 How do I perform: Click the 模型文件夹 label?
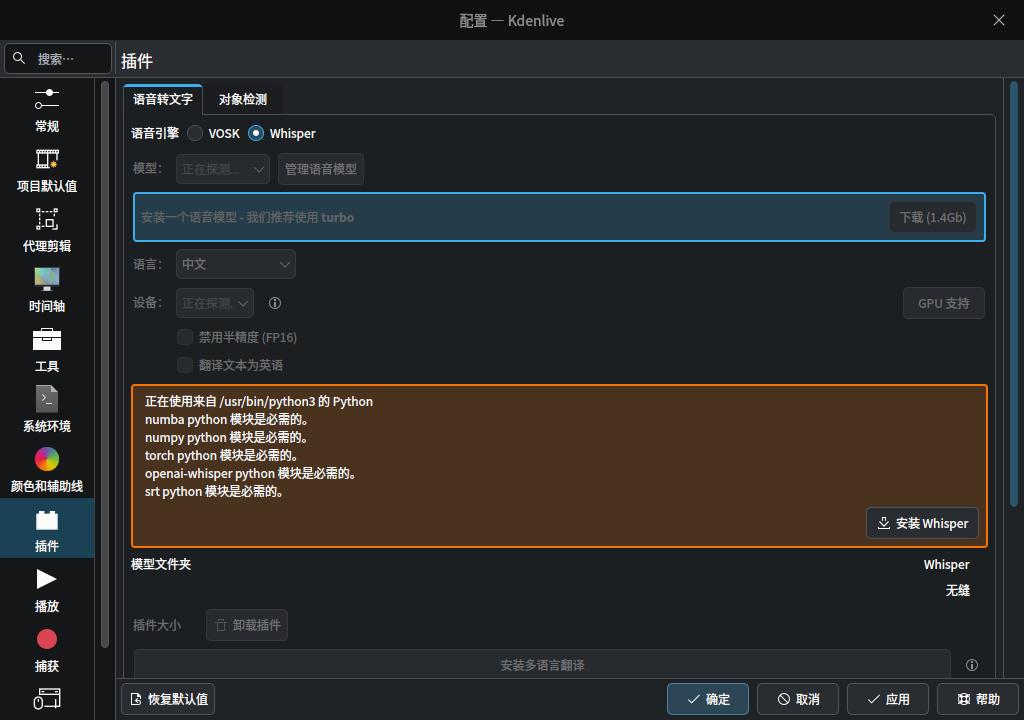pyautogui.click(x=161, y=564)
